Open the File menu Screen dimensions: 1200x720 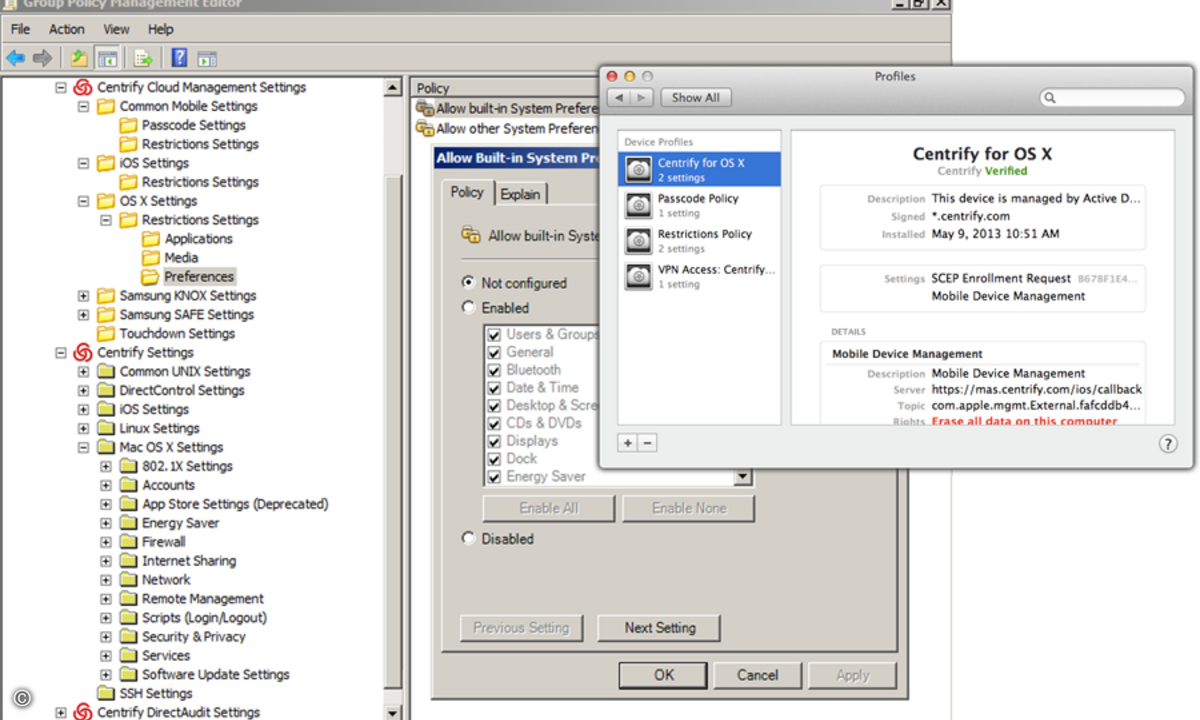[x=21, y=29]
